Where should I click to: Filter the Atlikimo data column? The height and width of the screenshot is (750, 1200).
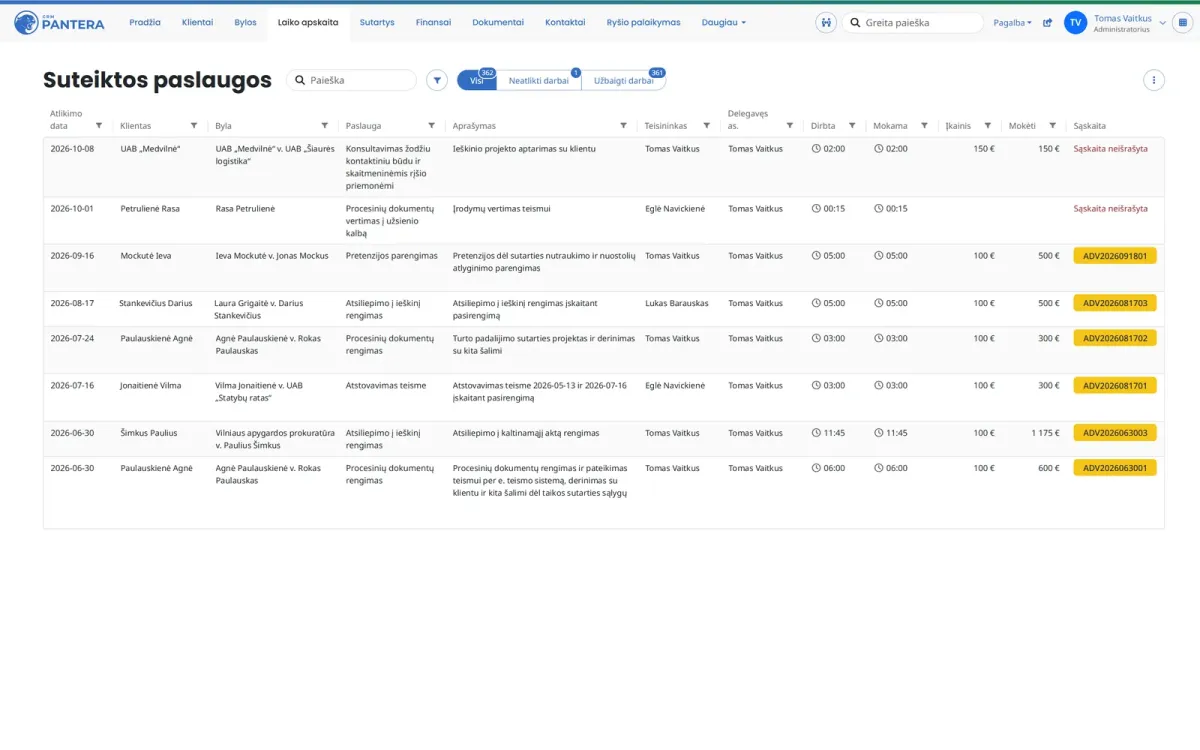coord(99,126)
